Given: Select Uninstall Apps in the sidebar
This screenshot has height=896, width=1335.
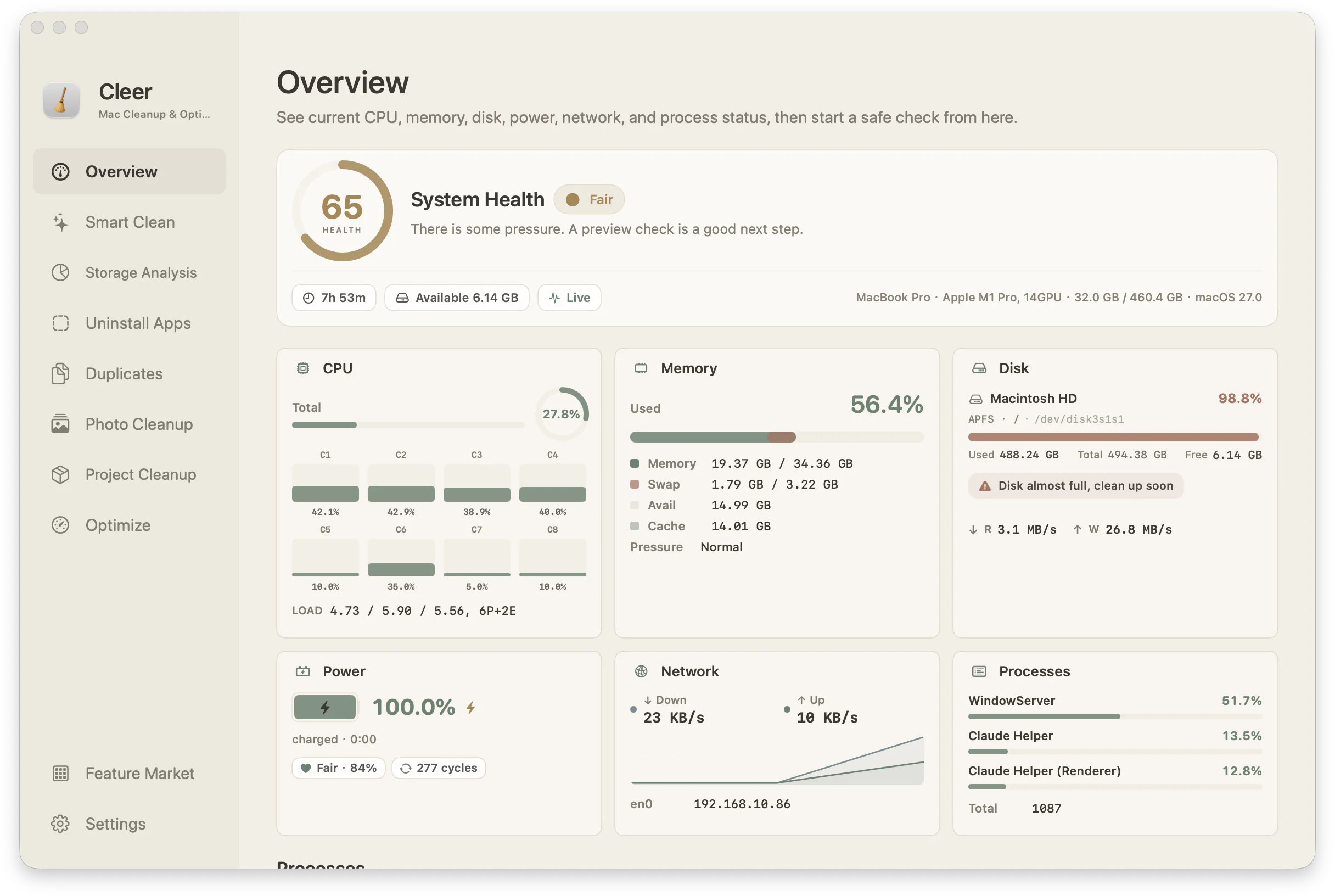Looking at the screenshot, I should pyautogui.click(x=129, y=323).
